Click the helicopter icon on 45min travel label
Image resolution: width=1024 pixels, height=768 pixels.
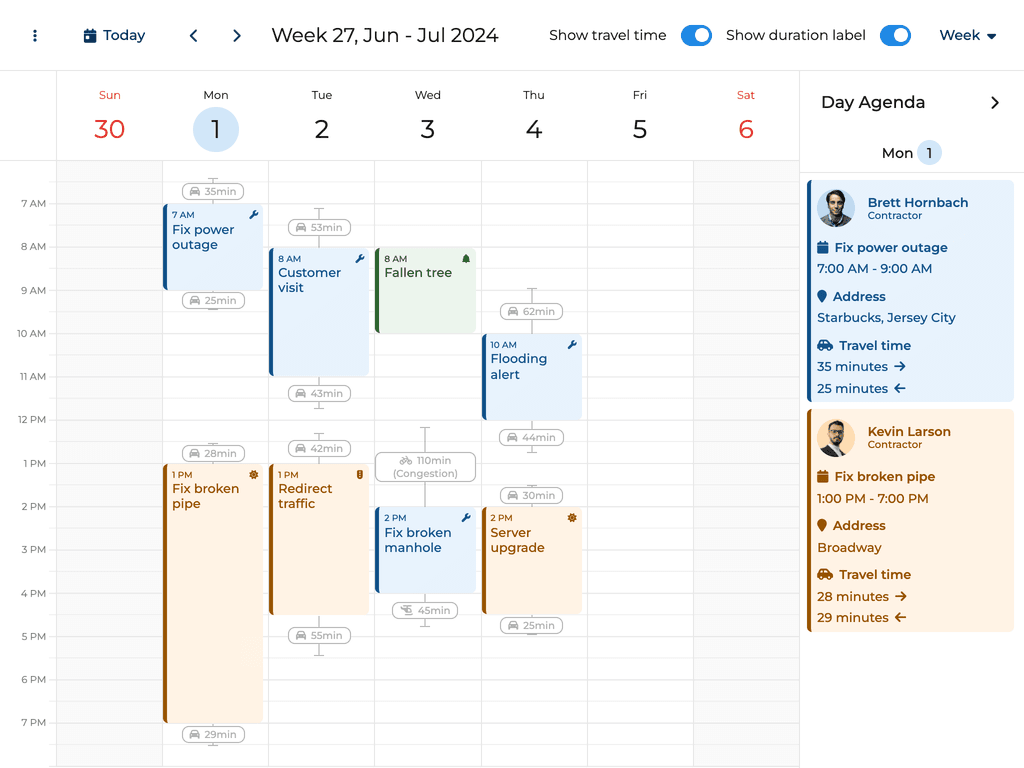(x=405, y=611)
